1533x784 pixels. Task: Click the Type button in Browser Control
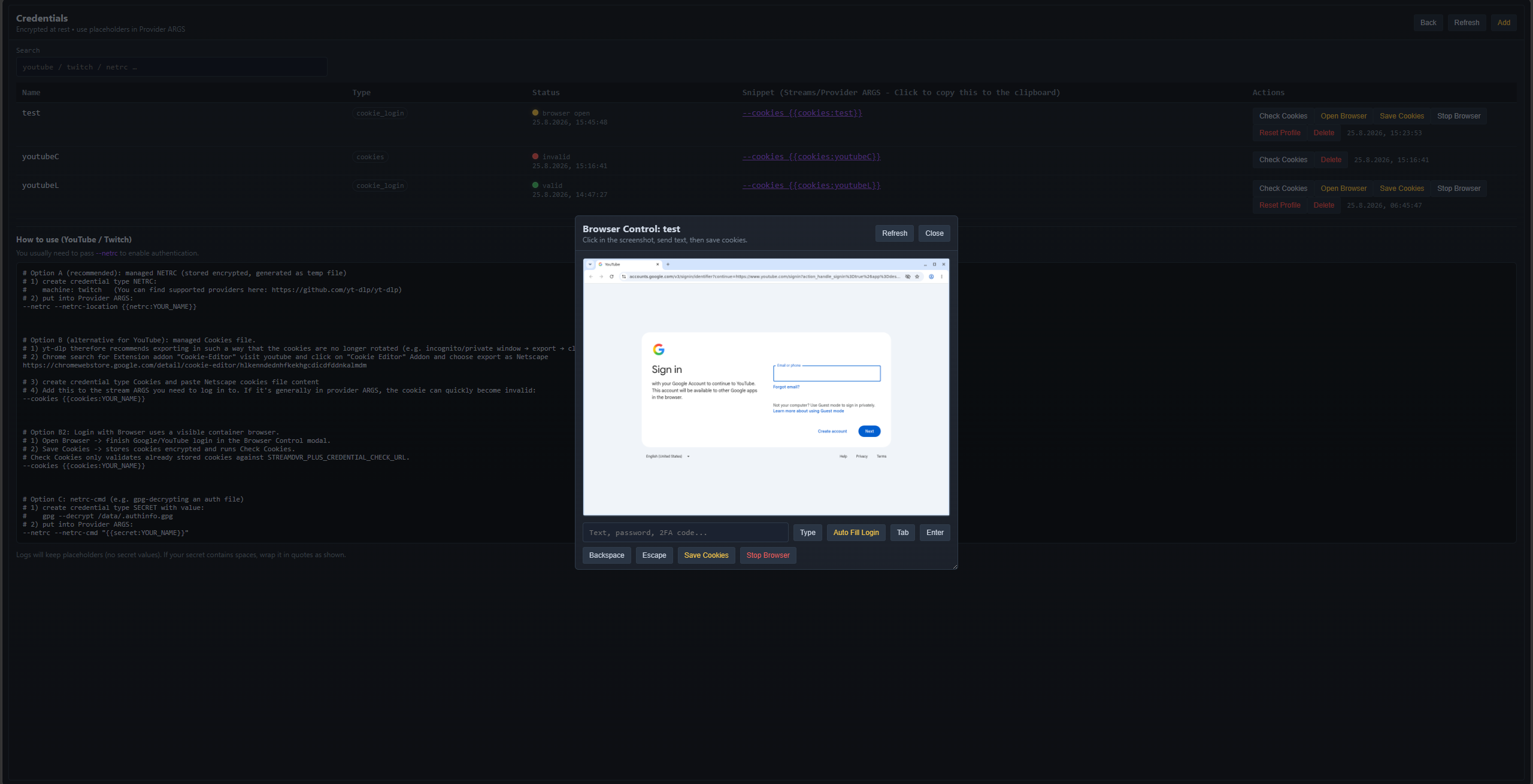[807, 533]
